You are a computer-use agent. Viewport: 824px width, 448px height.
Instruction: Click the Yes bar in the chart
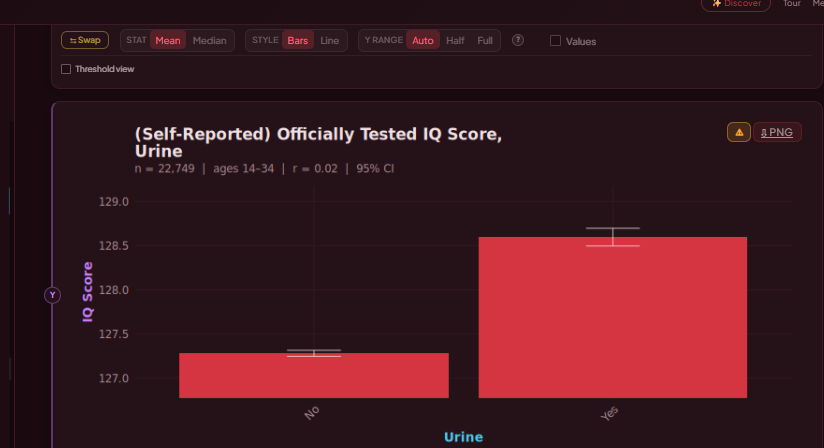613,317
